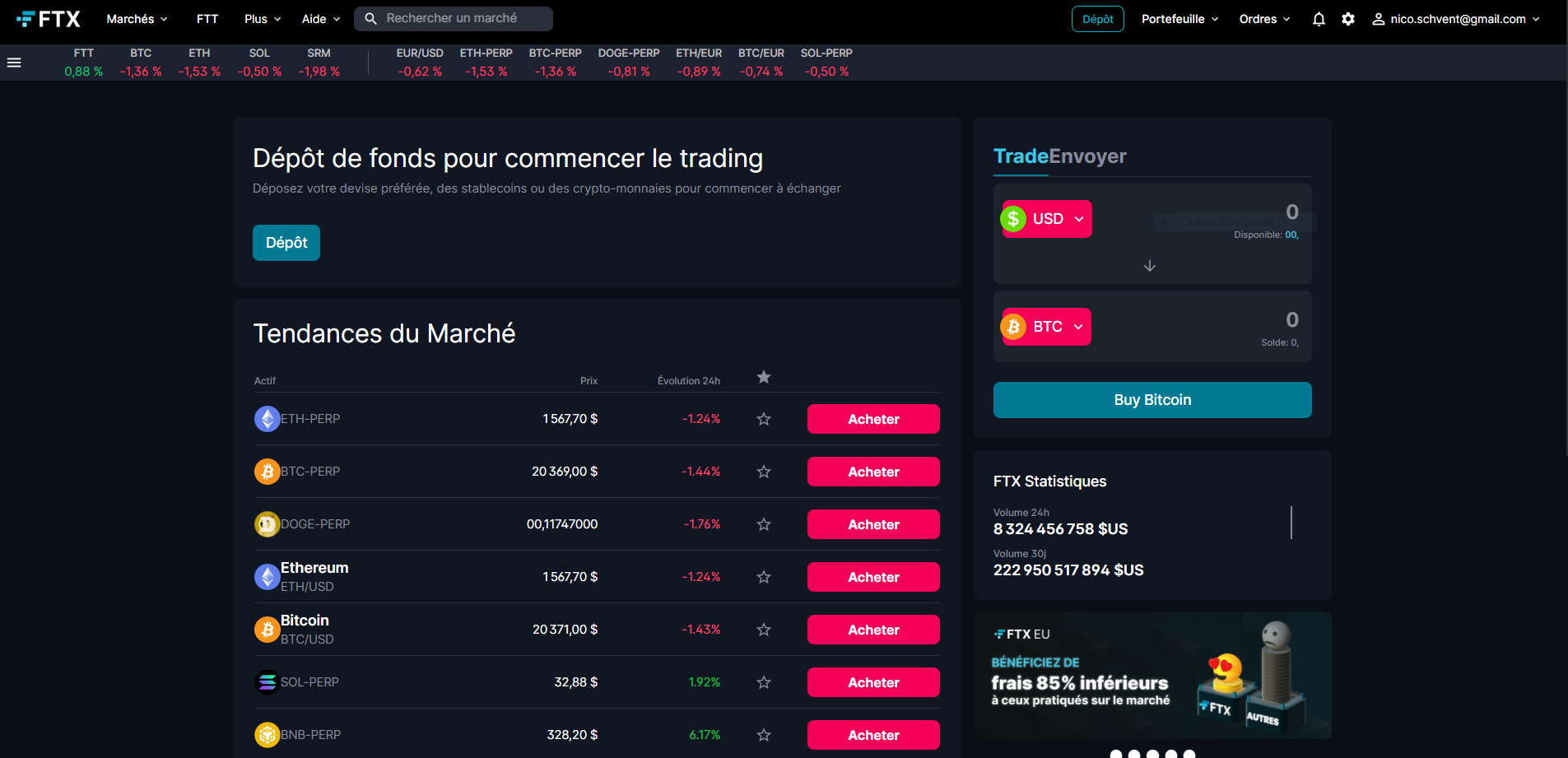
Task: Open the settings gear
Action: click(1348, 19)
